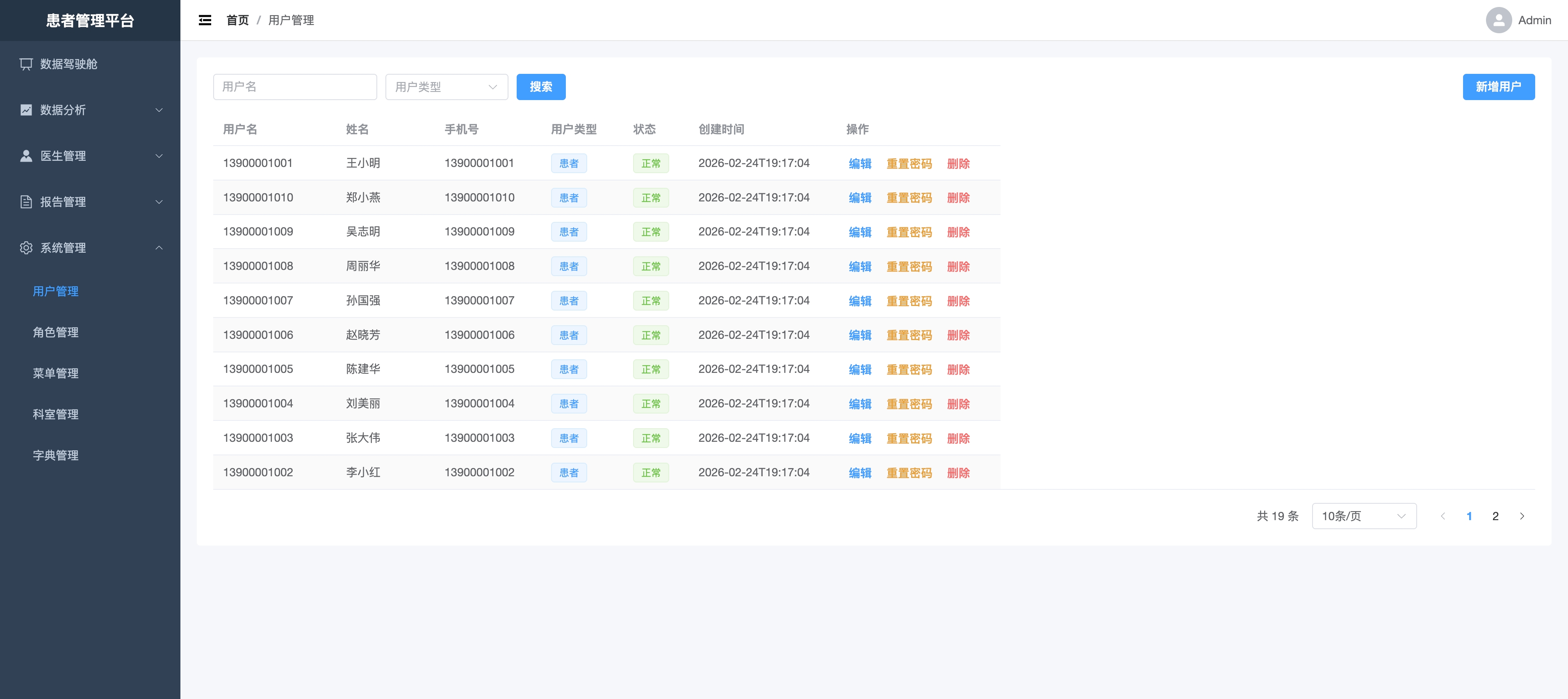Select 菜单管理 in sidebar
The width and height of the screenshot is (1568, 699).
click(55, 373)
